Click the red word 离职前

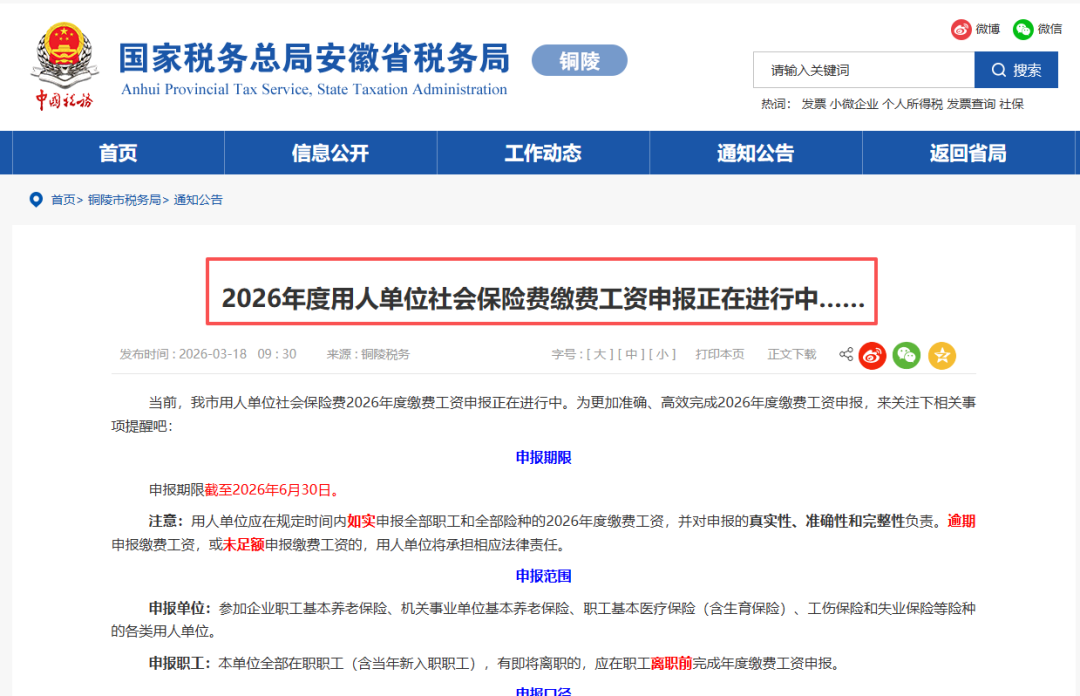(672, 664)
